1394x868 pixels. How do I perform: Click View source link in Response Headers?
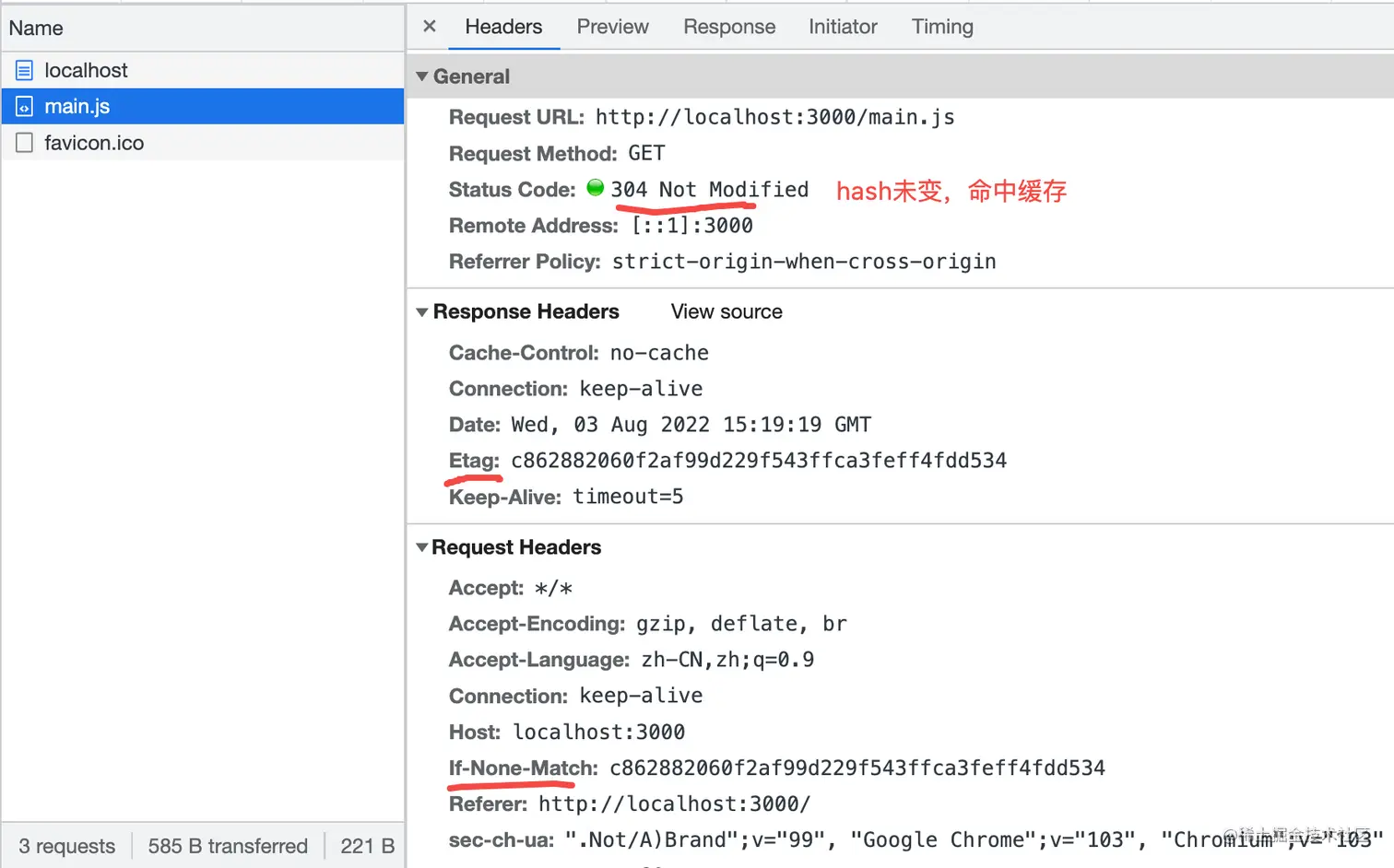click(727, 311)
